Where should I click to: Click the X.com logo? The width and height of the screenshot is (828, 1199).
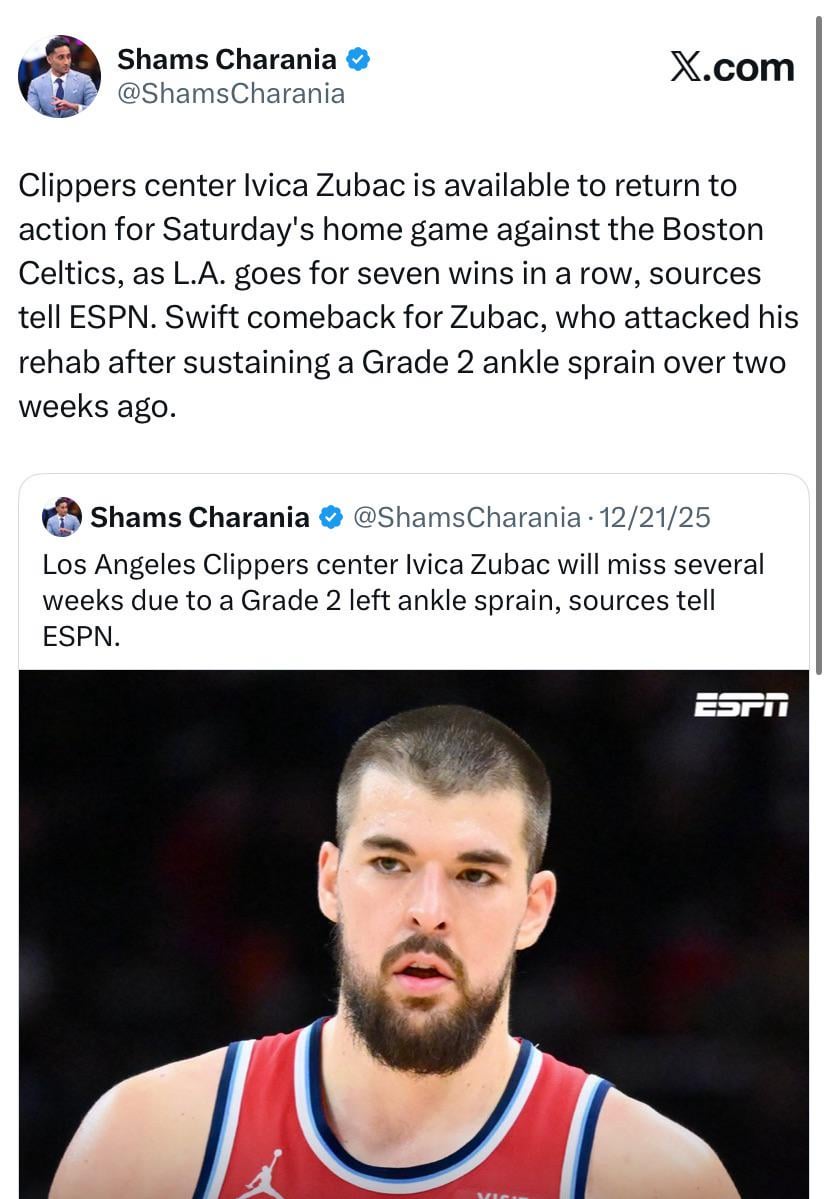click(732, 67)
